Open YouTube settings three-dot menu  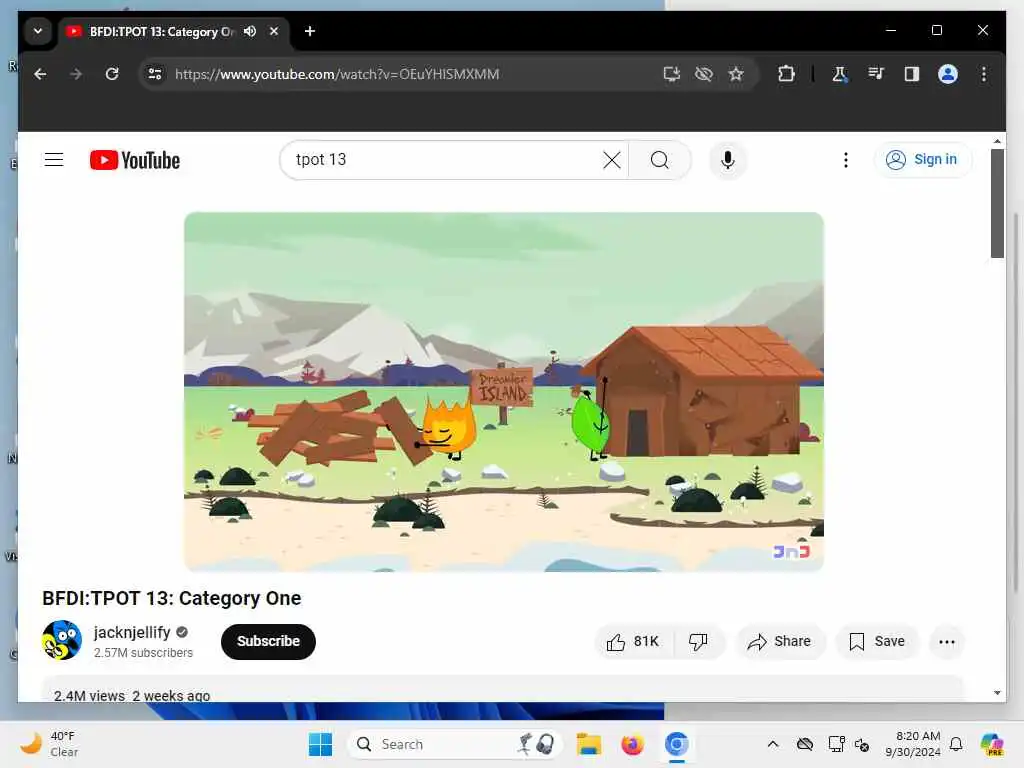point(846,160)
